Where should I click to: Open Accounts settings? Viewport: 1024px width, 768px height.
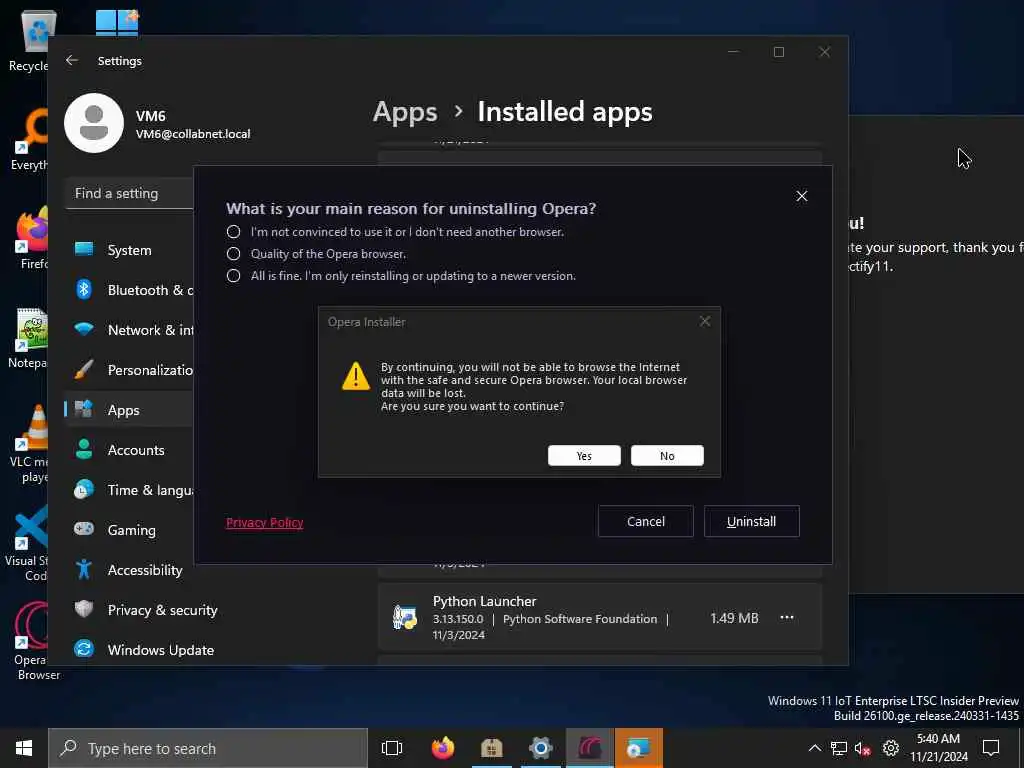(x=129, y=450)
